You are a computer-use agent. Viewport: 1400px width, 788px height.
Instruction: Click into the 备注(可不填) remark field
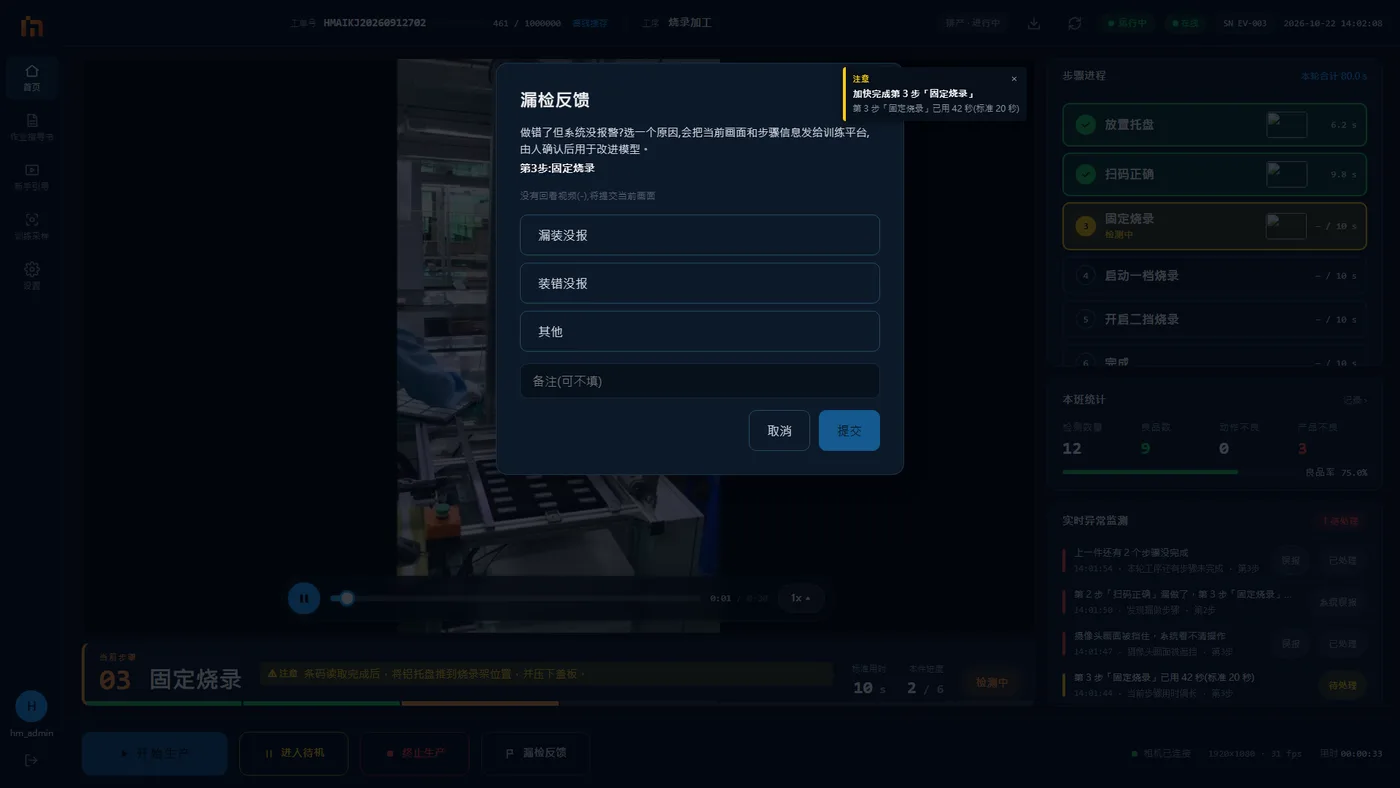[699, 381]
